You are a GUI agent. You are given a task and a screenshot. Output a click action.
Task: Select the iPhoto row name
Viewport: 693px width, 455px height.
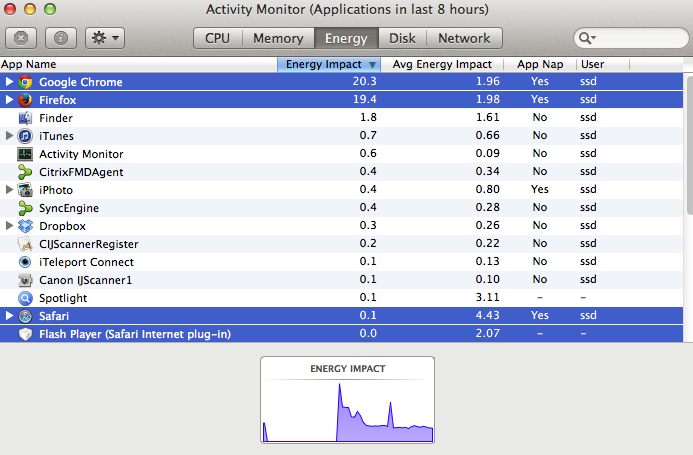pyautogui.click(x=56, y=190)
